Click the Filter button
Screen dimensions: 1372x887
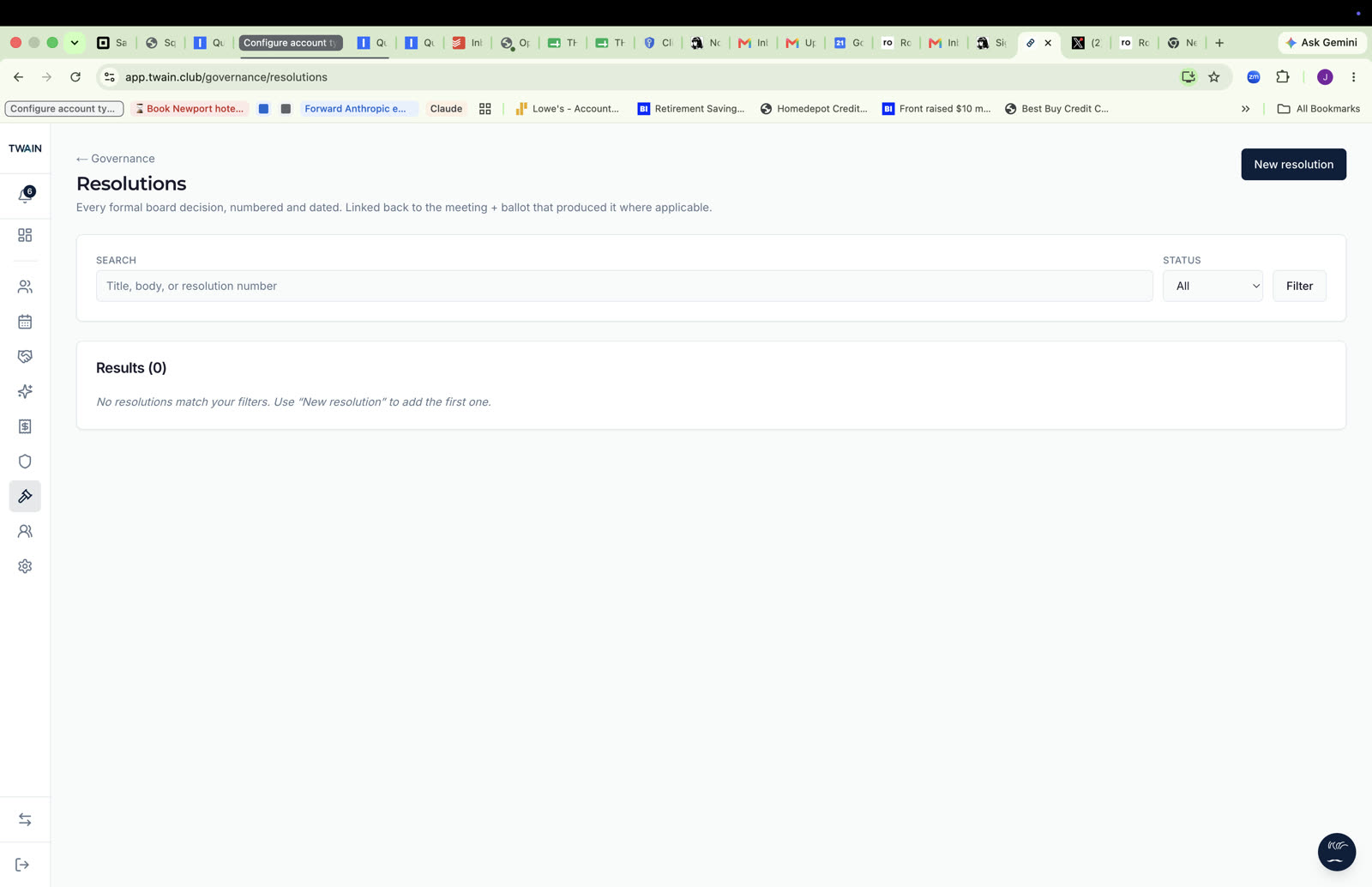point(1299,286)
